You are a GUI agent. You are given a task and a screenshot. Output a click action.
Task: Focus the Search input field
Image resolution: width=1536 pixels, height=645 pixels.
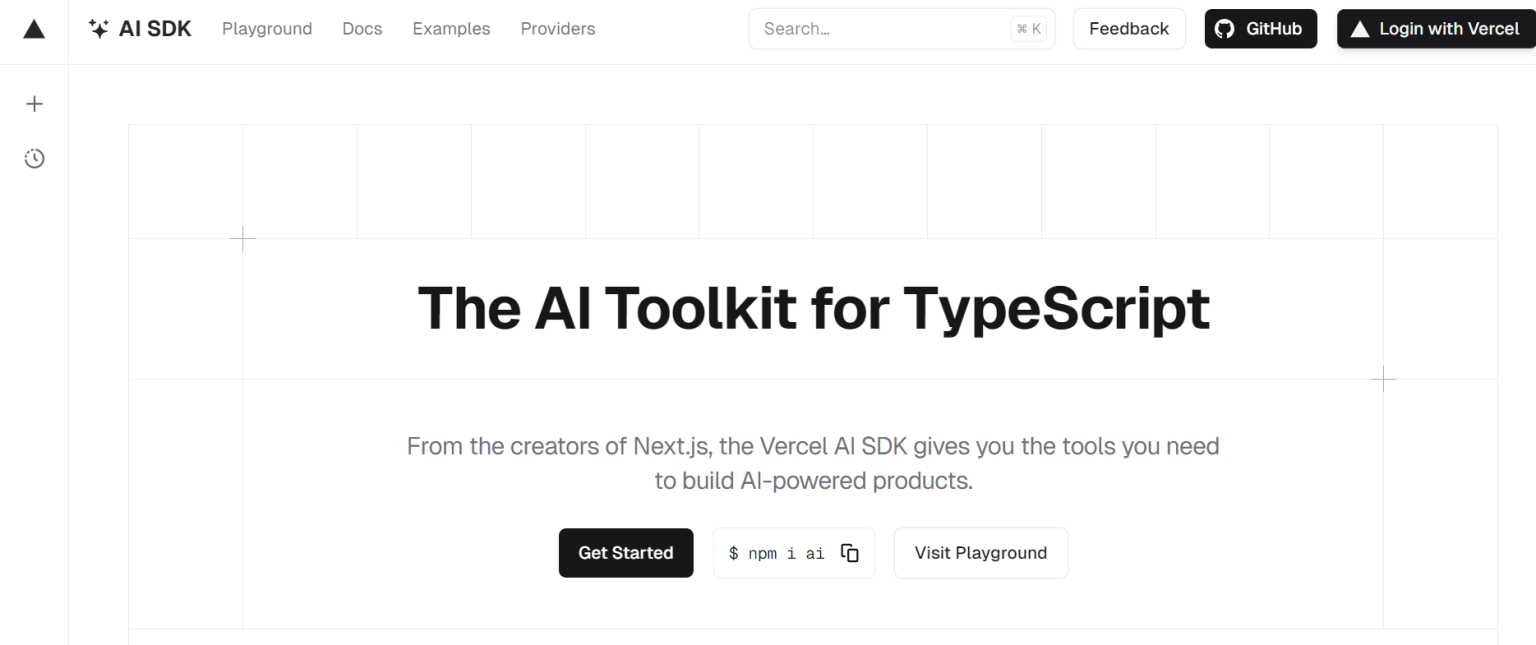[880, 28]
